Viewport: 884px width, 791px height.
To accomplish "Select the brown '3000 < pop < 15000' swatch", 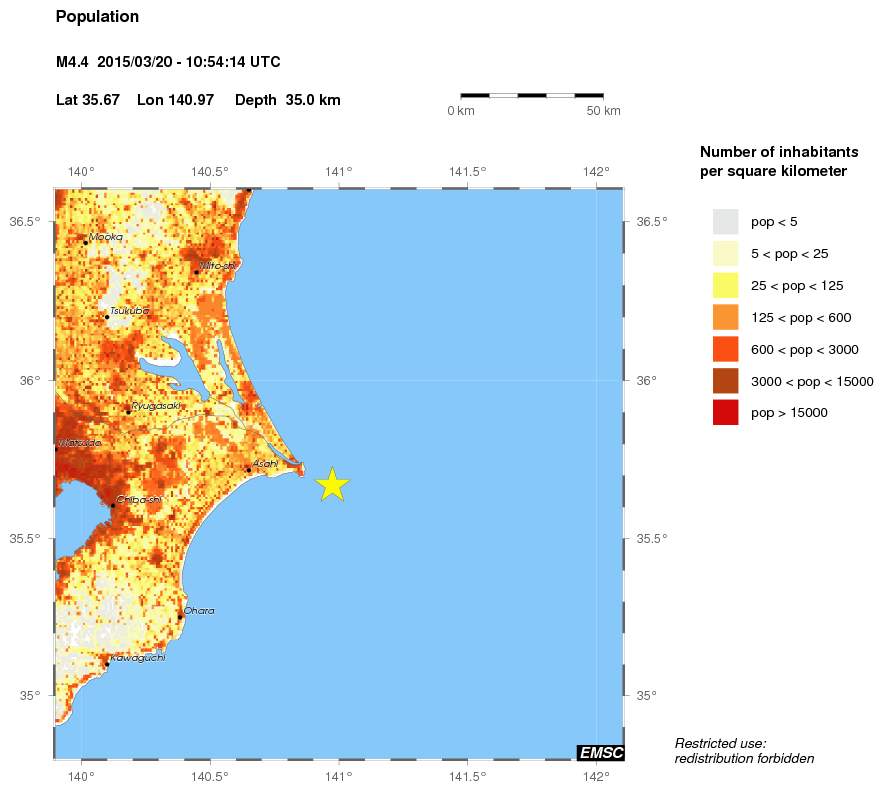I will click(725, 381).
